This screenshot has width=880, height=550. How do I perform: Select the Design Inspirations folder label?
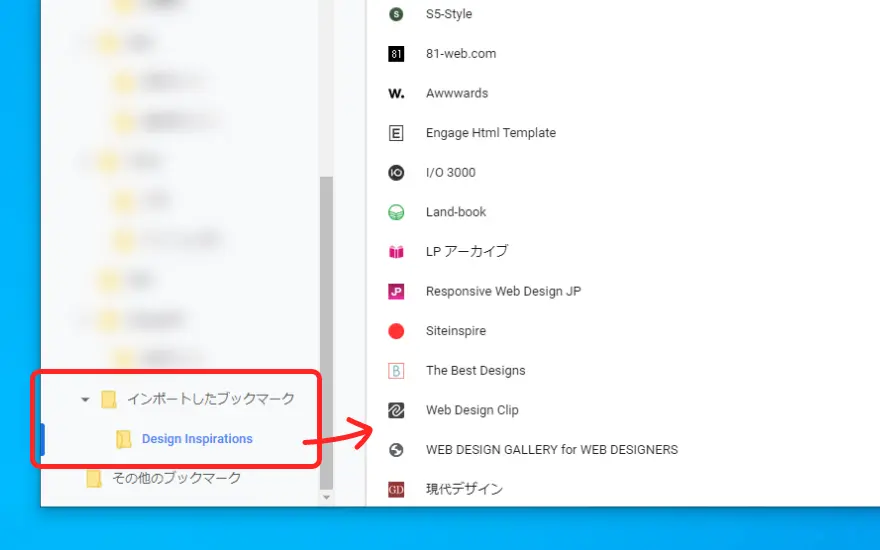197,439
